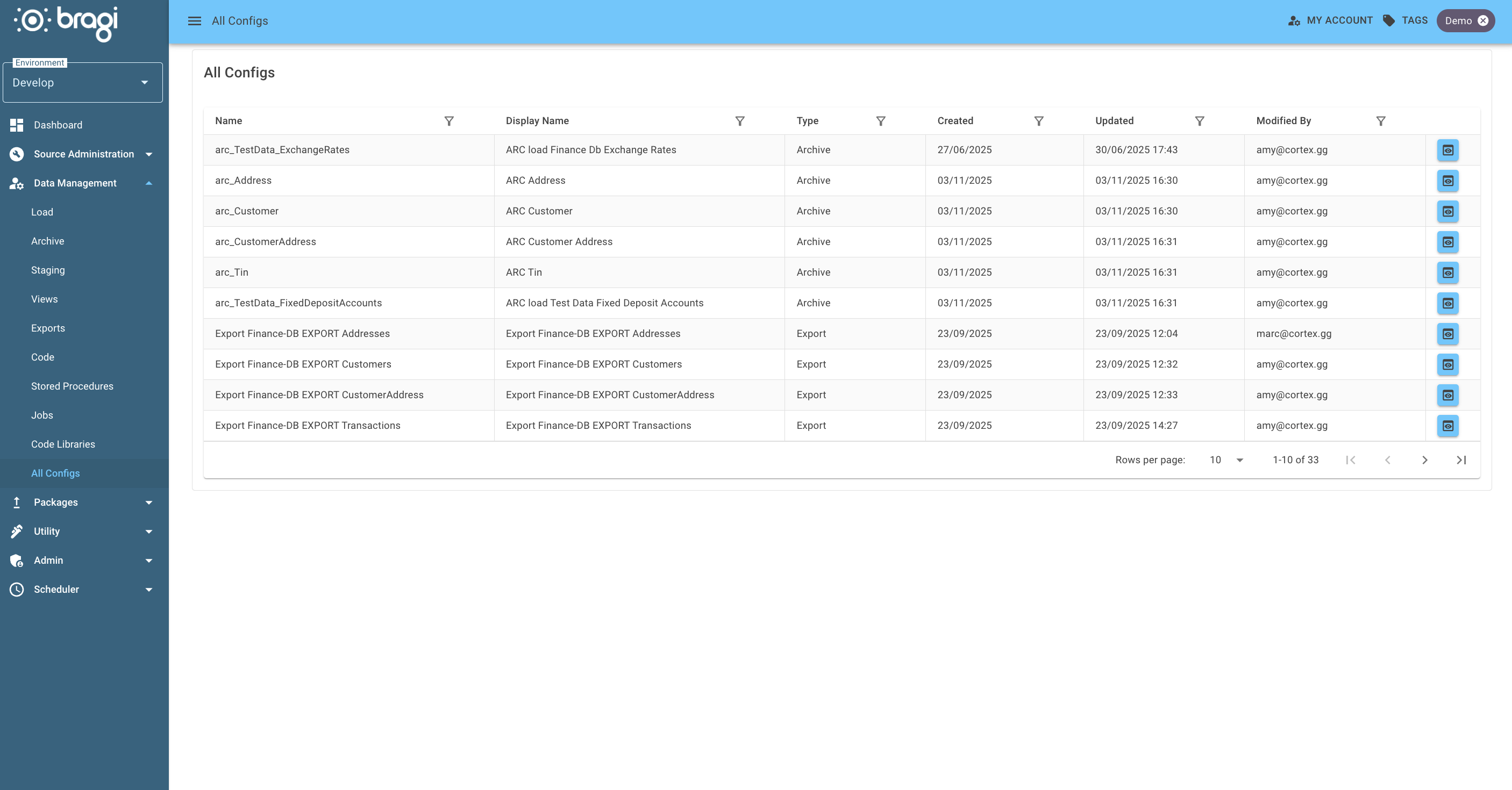Open Code in the sidebar
The image size is (1512, 790).
click(x=84, y=357)
